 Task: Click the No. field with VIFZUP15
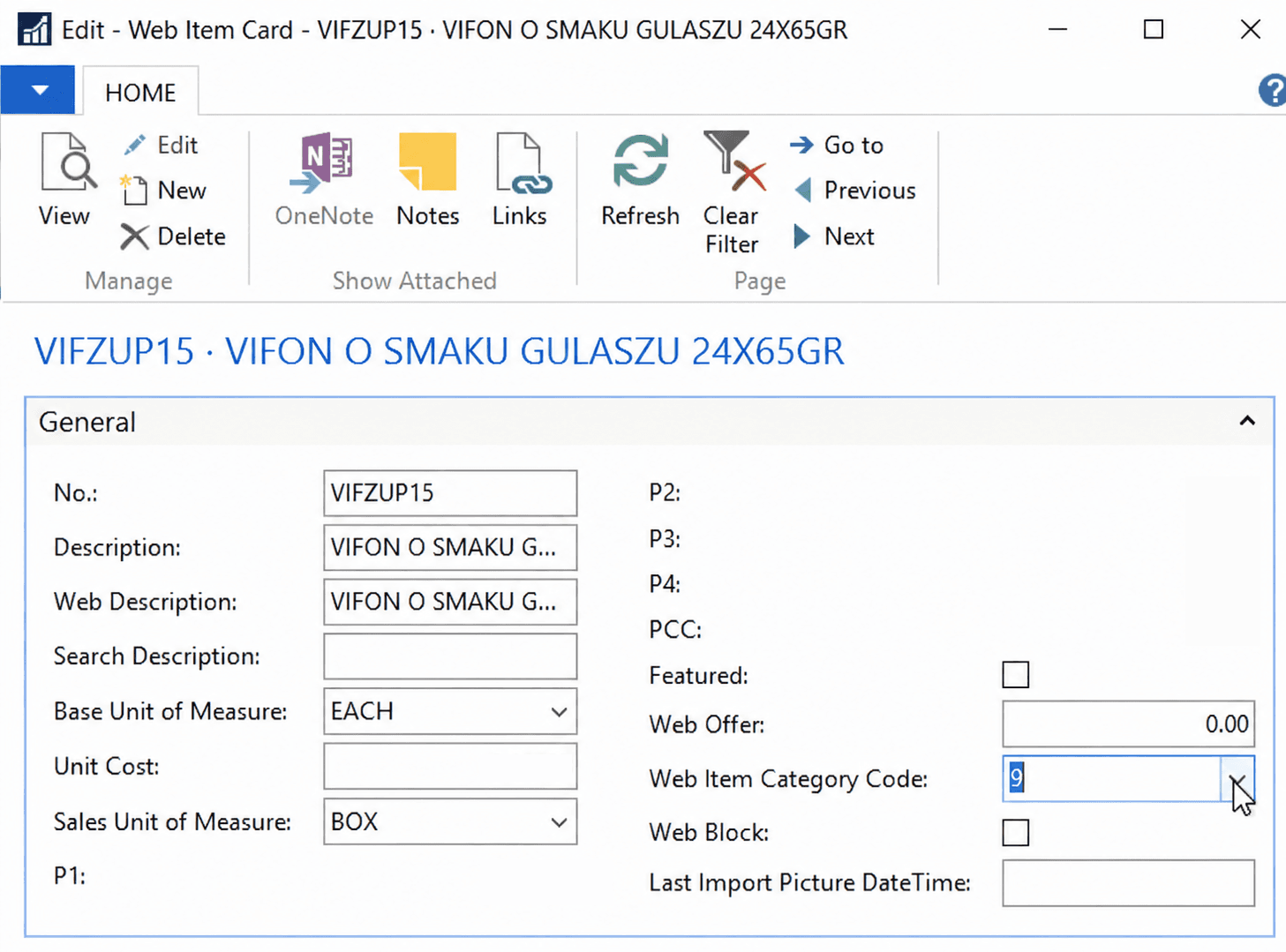tap(450, 493)
